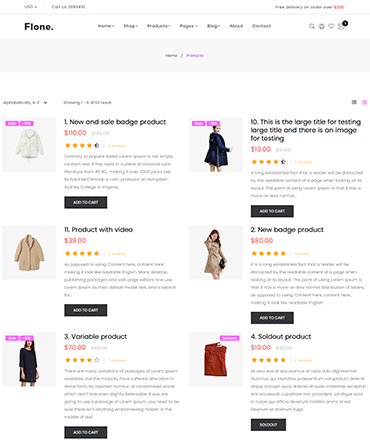
Task: Open the Alphabetically A-Z sort dropdown
Action: 25,103
